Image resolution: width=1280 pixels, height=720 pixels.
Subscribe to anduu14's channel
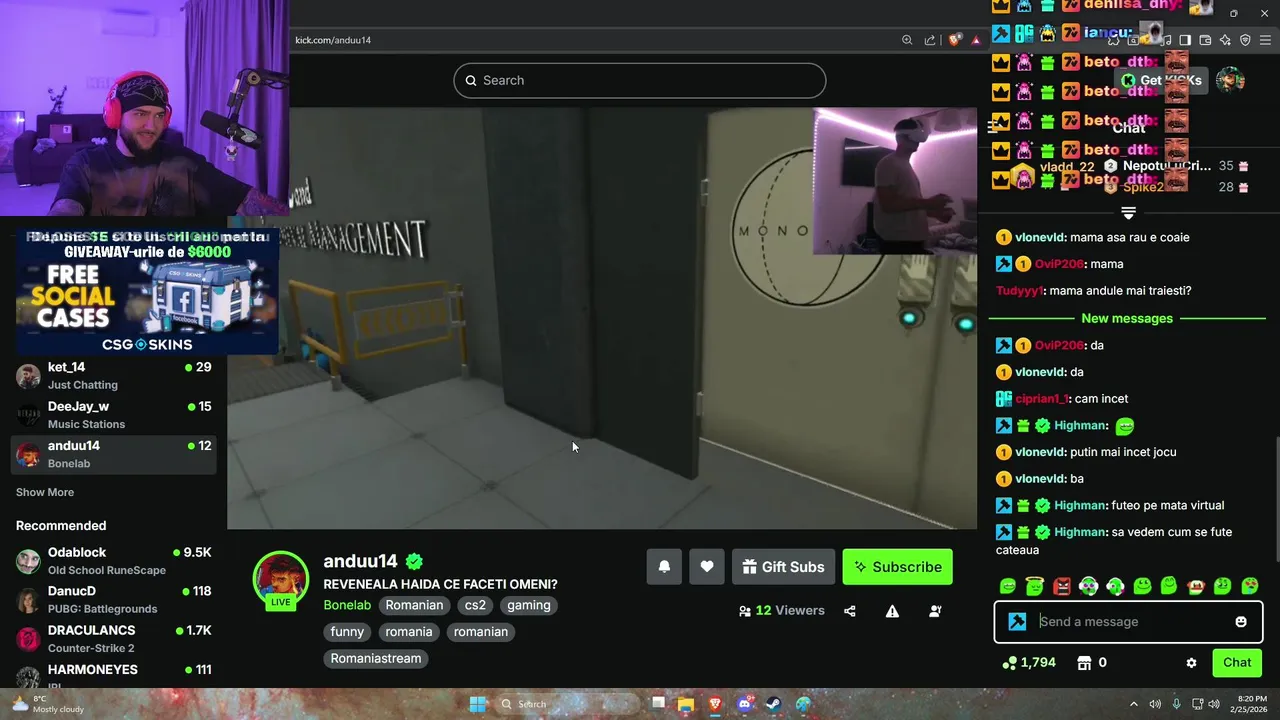[897, 567]
